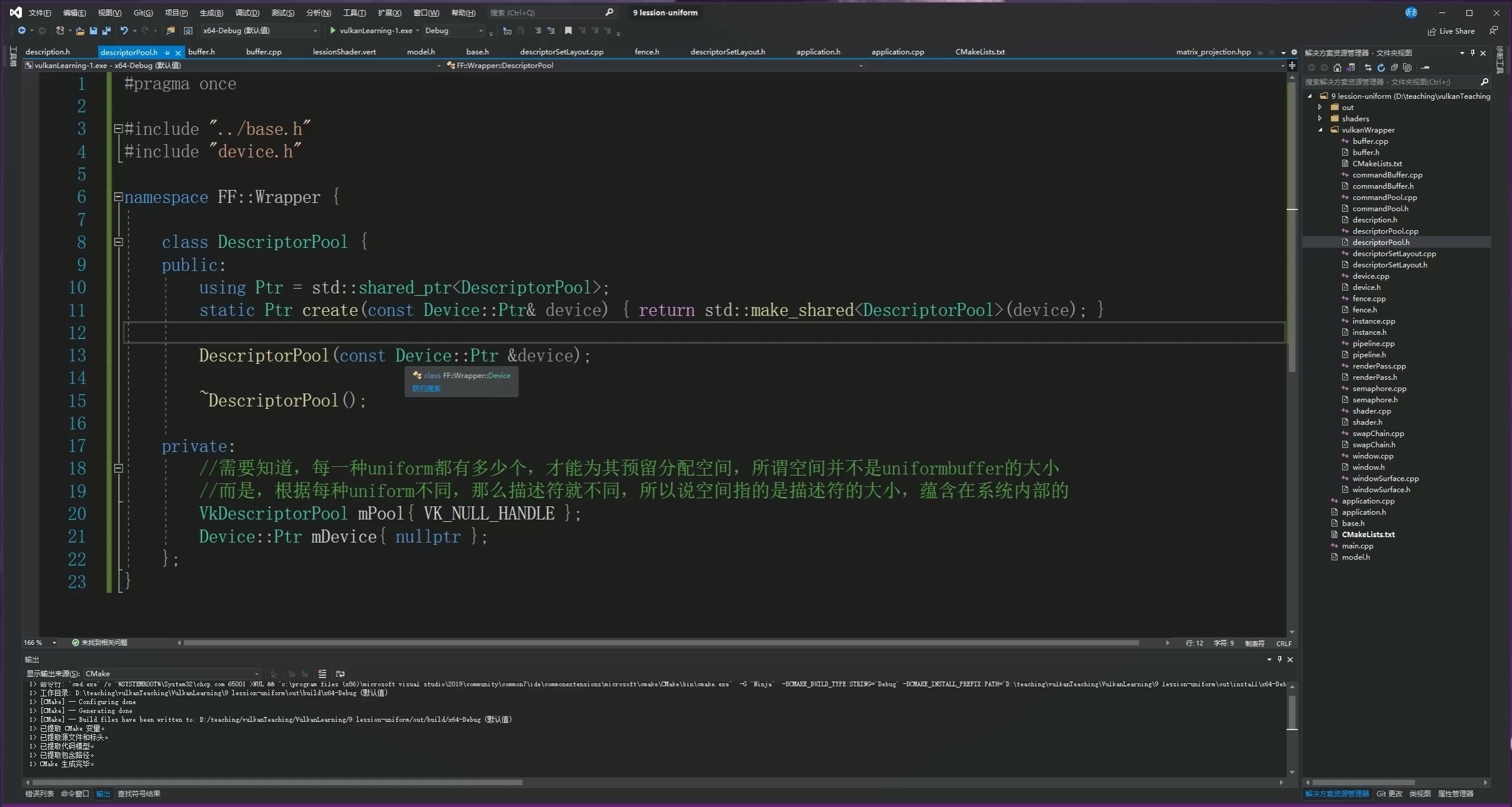The width and height of the screenshot is (1512, 807).
Task: Click the Home icon in Solution Explorer
Action: tap(1337, 67)
